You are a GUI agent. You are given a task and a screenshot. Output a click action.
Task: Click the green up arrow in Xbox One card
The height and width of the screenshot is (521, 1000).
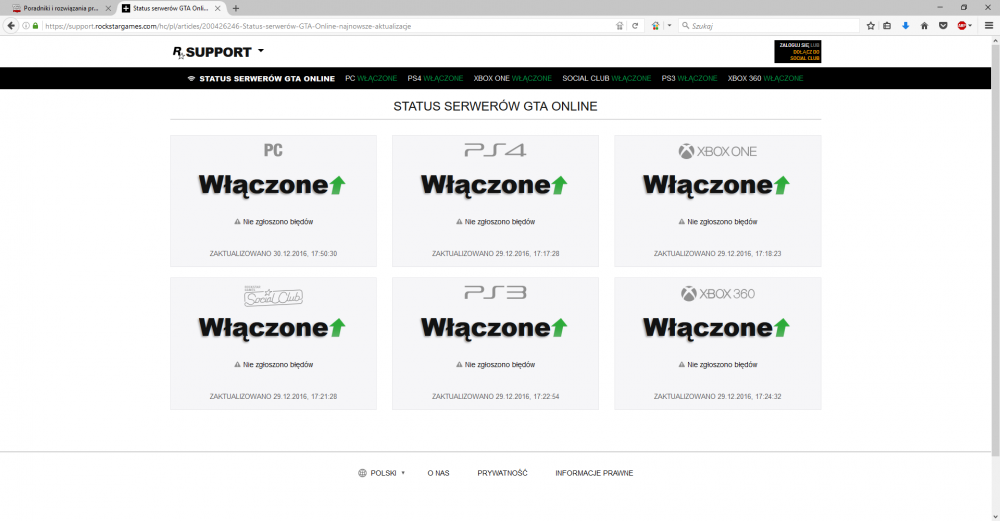[x=781, y=185]
